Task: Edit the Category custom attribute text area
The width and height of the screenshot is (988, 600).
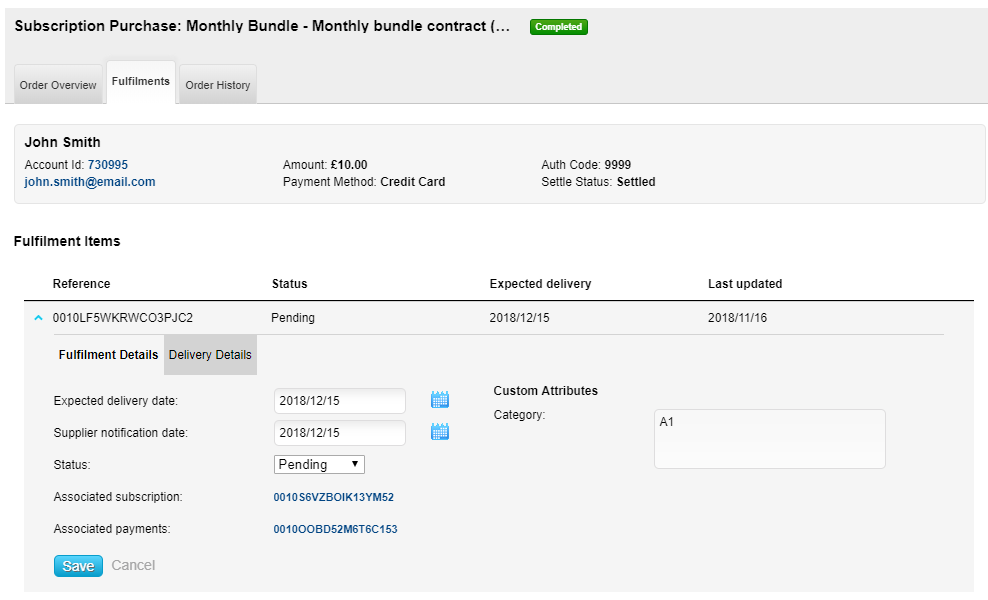Action: click(769, 438)
